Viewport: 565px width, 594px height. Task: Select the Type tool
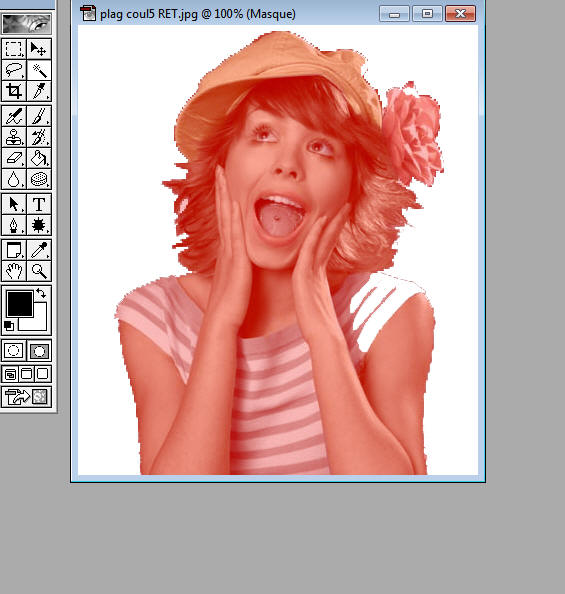tap(39, 204)
